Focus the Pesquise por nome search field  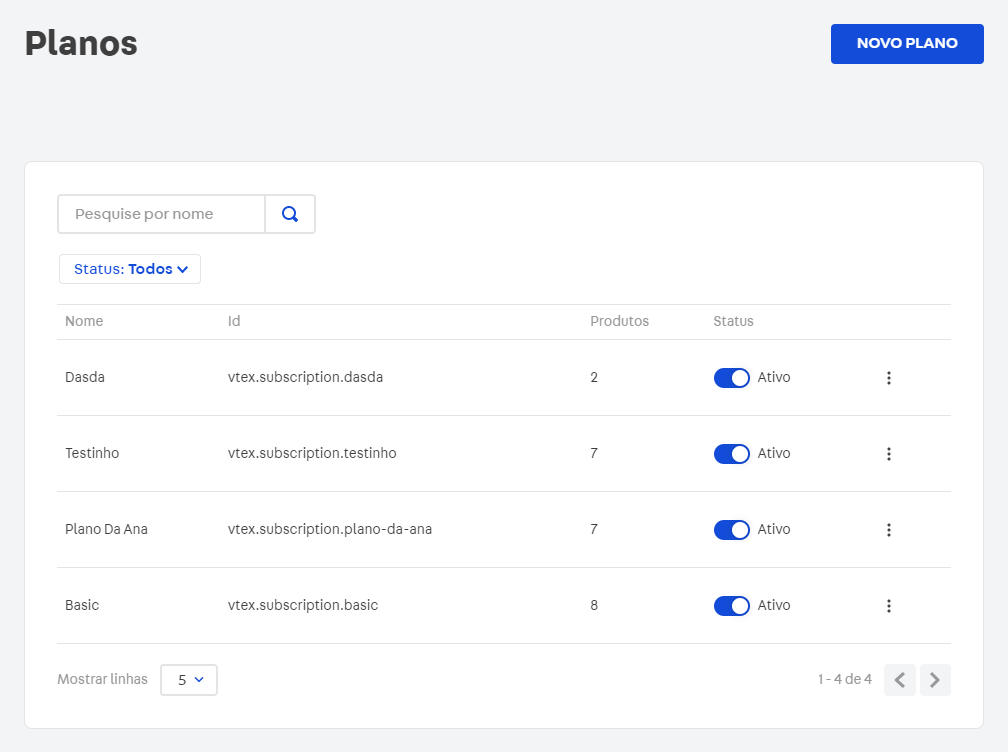161,214
